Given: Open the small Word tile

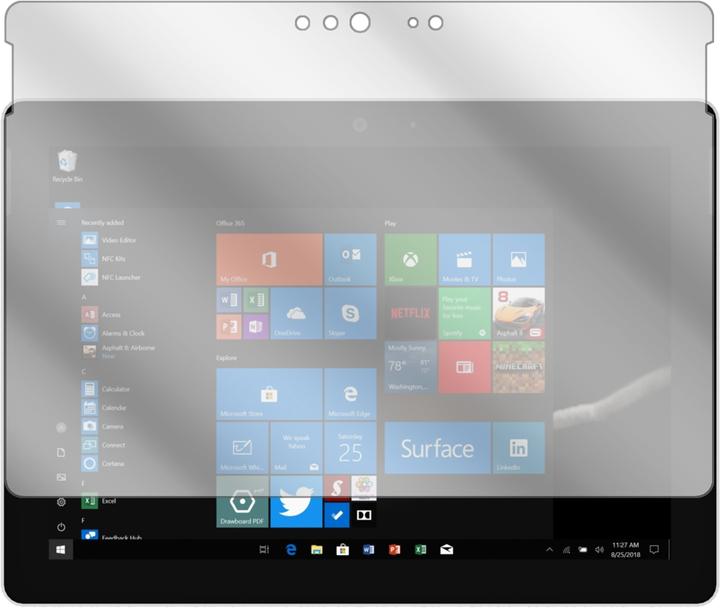Looking at the screenshot, I should click(x=229, y=300).
